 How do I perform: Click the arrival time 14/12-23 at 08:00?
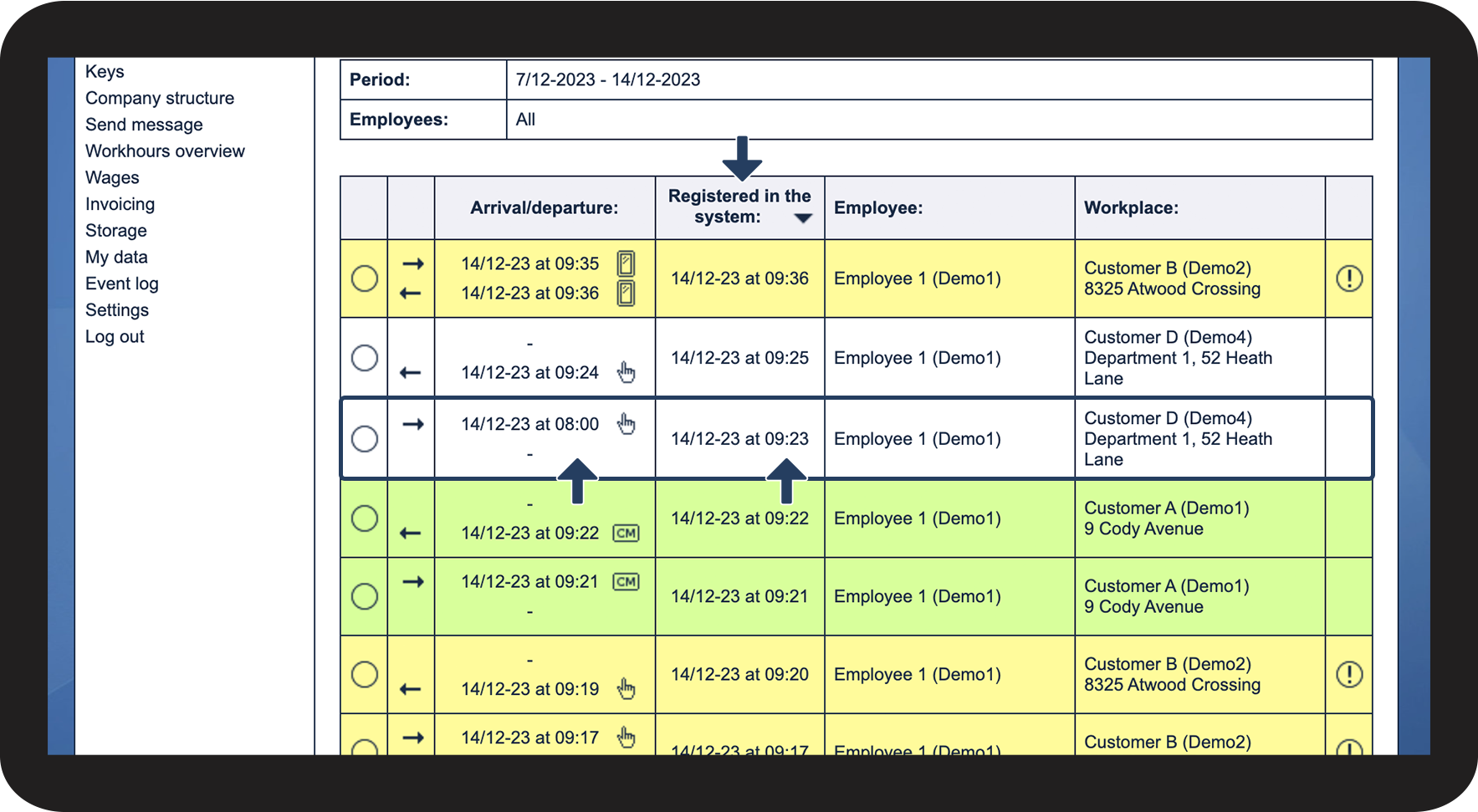click(530, 424)
